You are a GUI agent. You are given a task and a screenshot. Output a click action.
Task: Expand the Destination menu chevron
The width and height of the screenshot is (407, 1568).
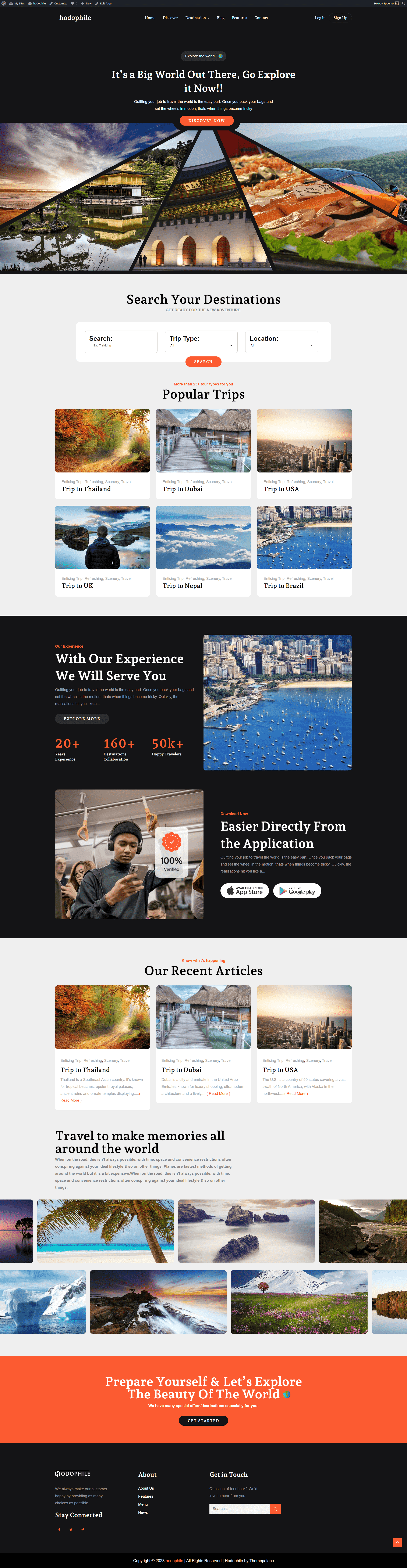coord(208,18)
